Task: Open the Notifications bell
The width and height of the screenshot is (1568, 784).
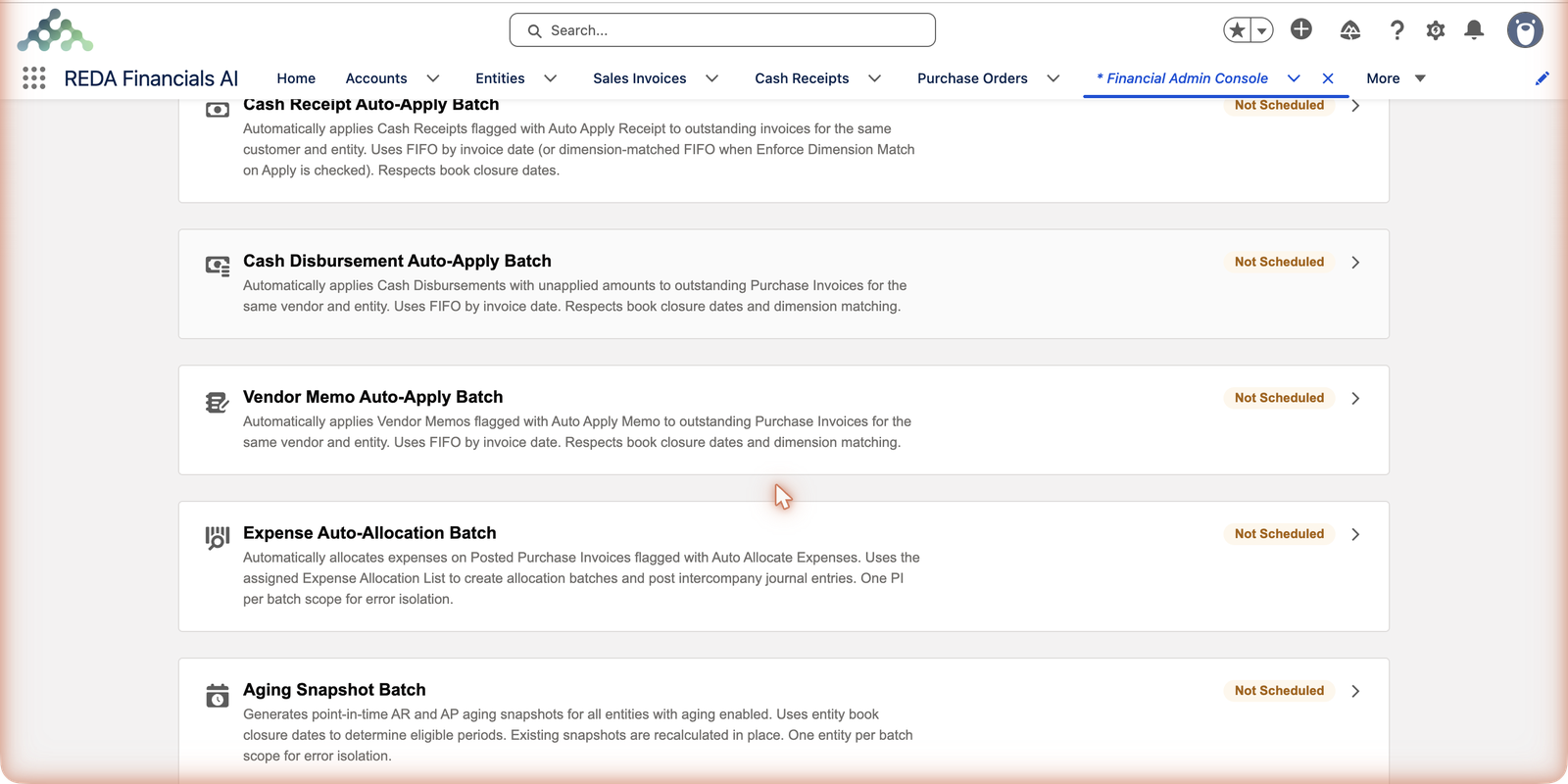Action: (x=1474, y=30)
